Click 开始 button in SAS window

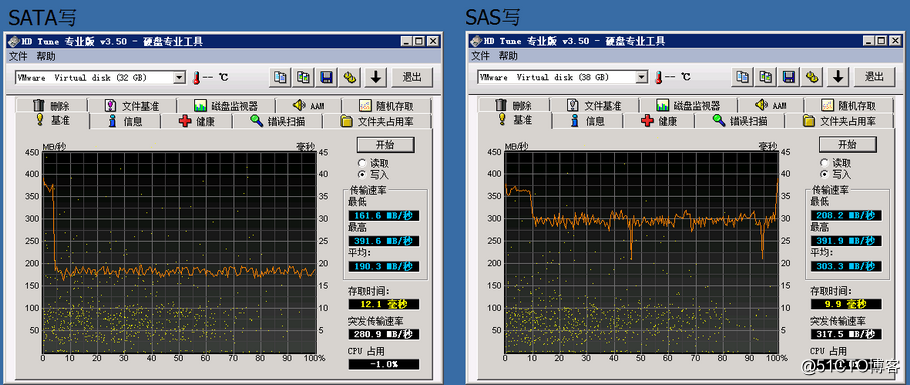tap(847, 145)
